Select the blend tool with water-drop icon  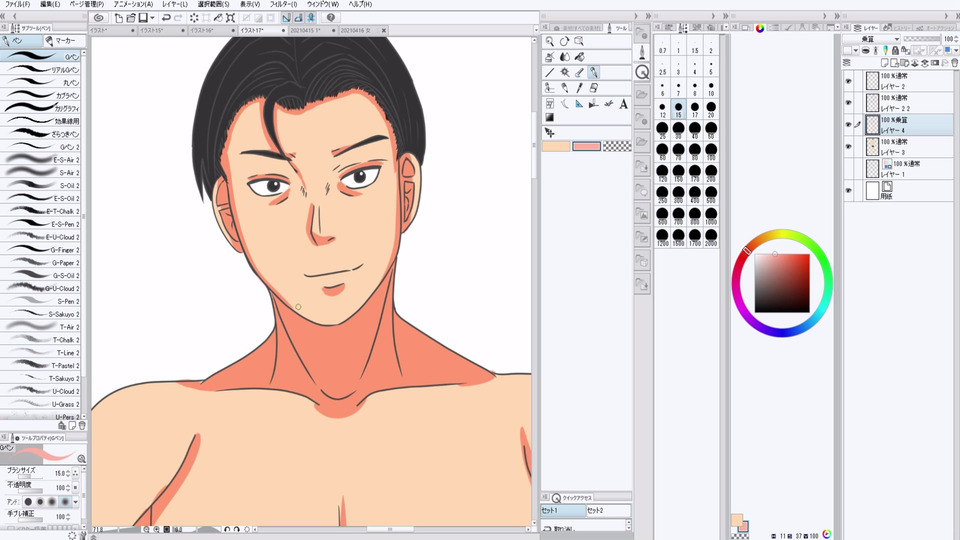564,57
